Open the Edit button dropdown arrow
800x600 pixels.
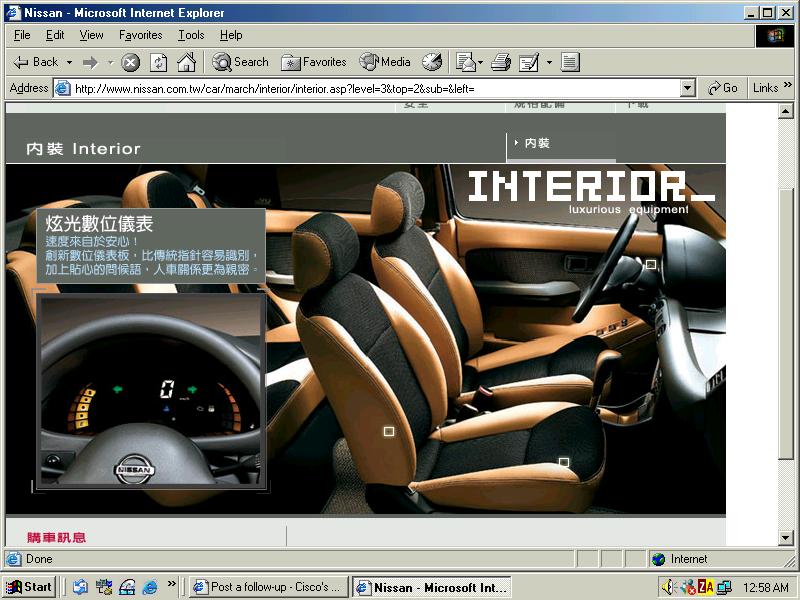(549, 62)
